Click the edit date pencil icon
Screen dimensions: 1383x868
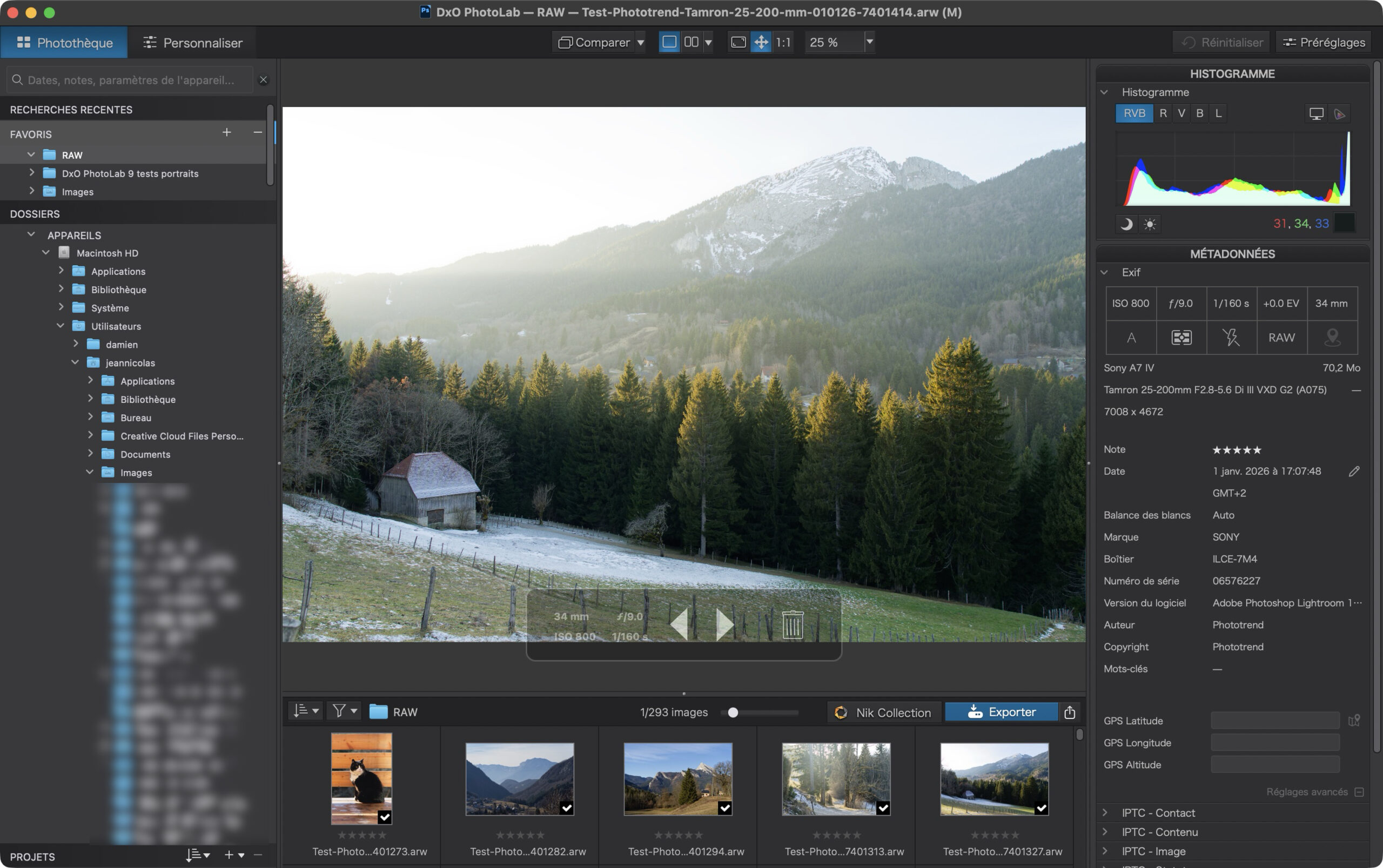[1354, 472]
